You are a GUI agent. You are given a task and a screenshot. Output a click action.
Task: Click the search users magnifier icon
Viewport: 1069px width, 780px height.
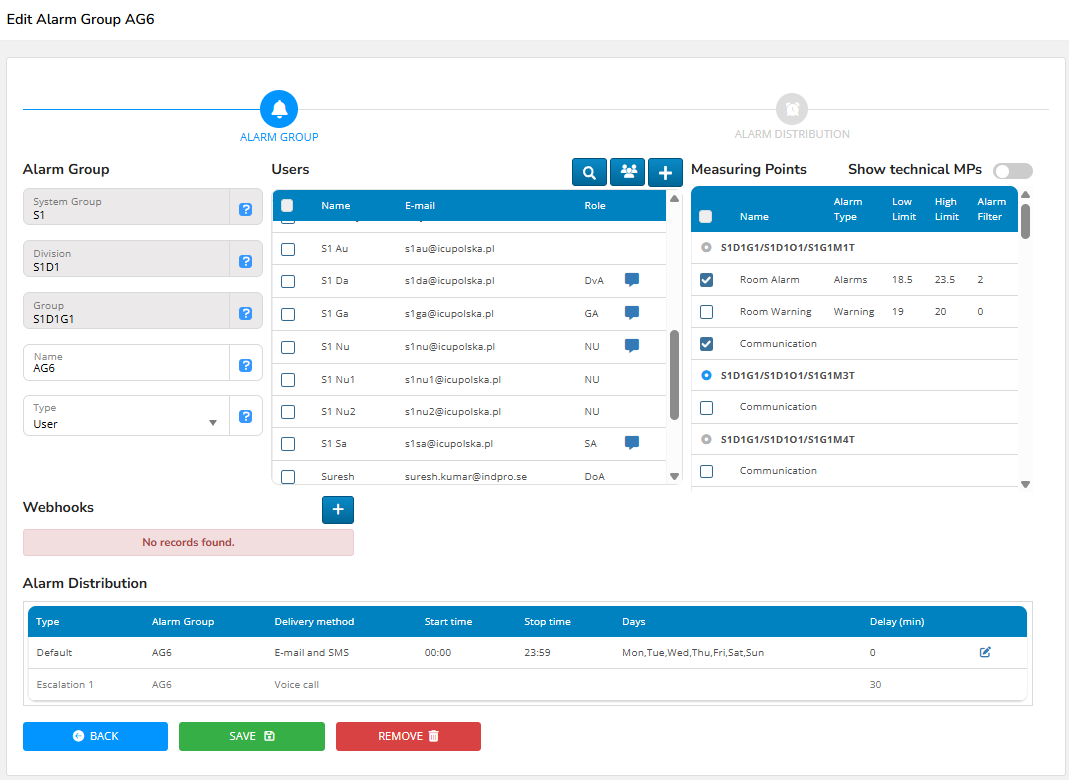tap(590, 172)
